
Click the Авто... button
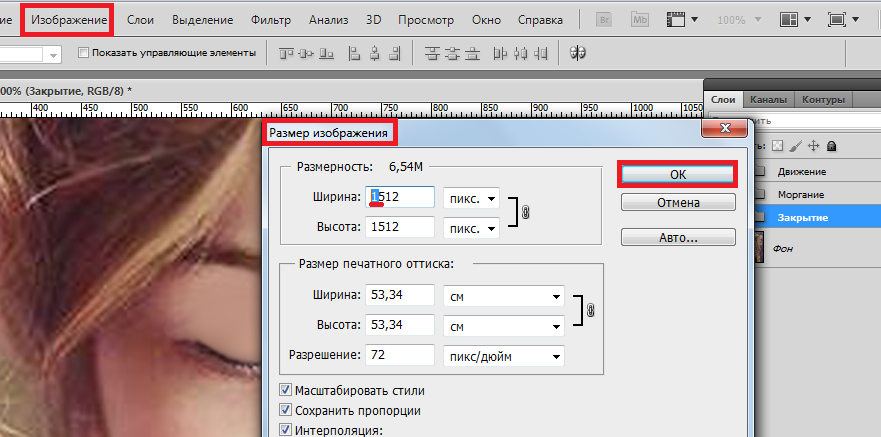point(678,237)
